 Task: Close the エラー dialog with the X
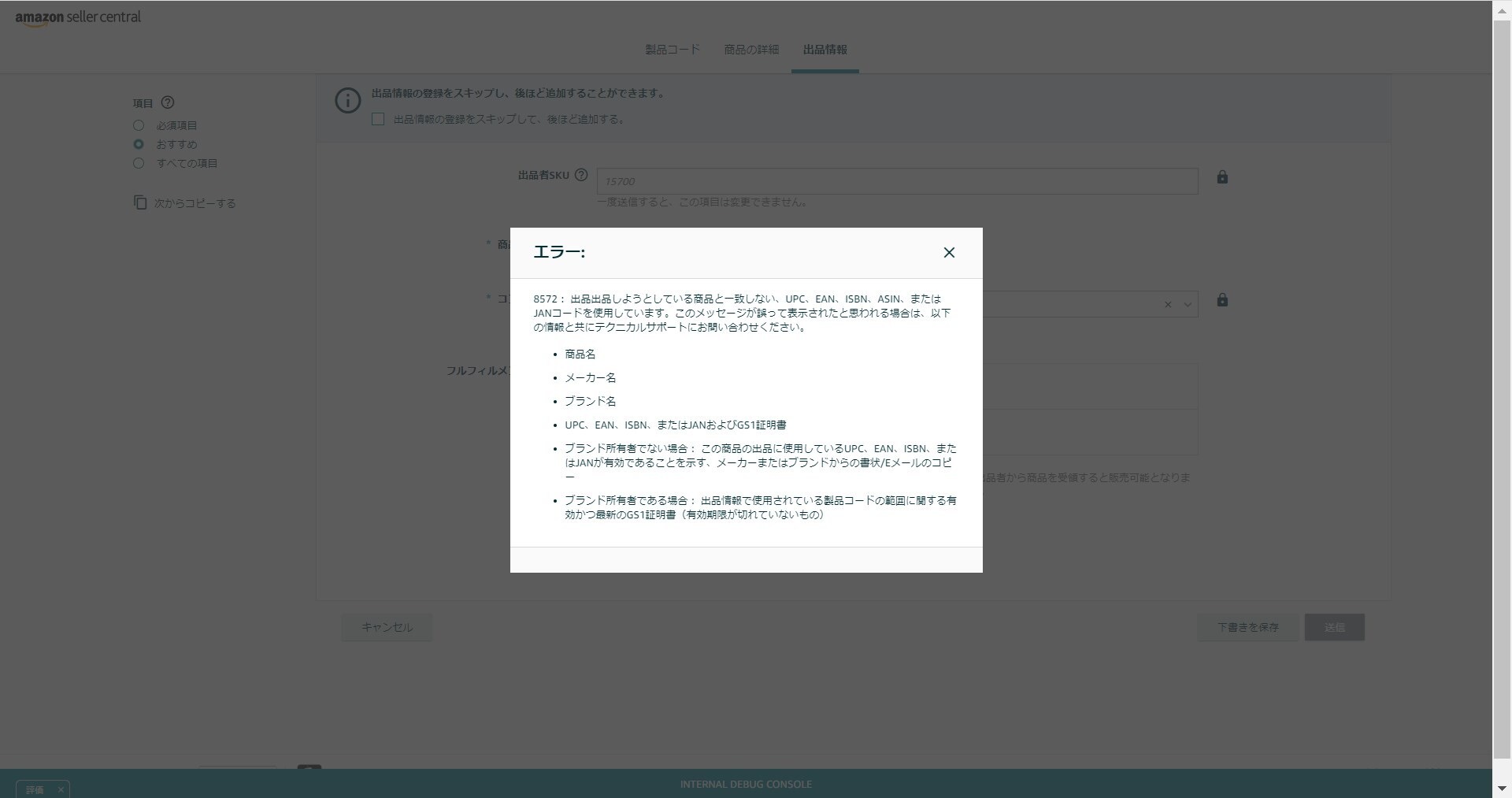click(949, 253)
